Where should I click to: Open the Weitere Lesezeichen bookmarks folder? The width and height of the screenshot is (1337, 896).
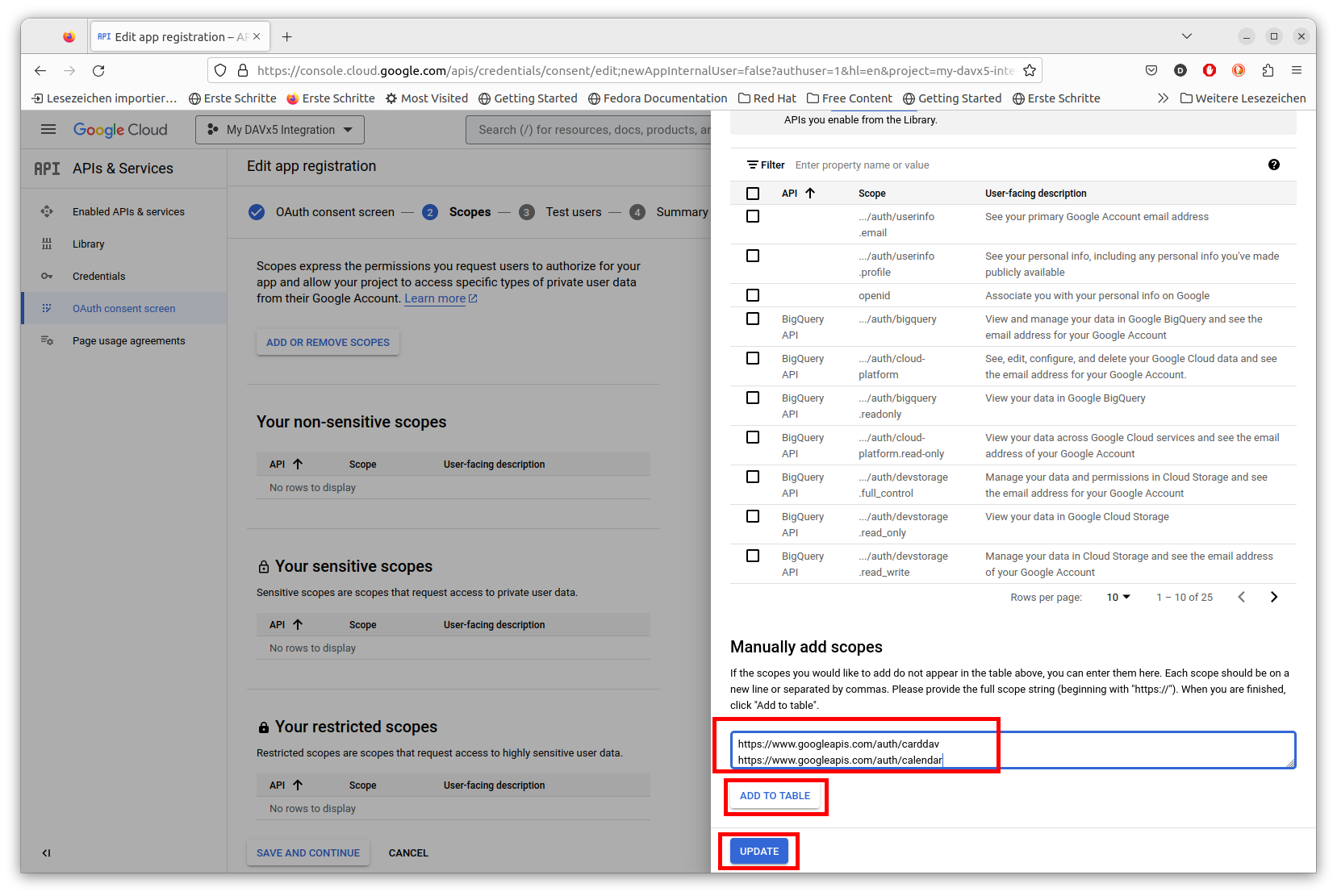pyautogui.click(x=1243, y=98)
